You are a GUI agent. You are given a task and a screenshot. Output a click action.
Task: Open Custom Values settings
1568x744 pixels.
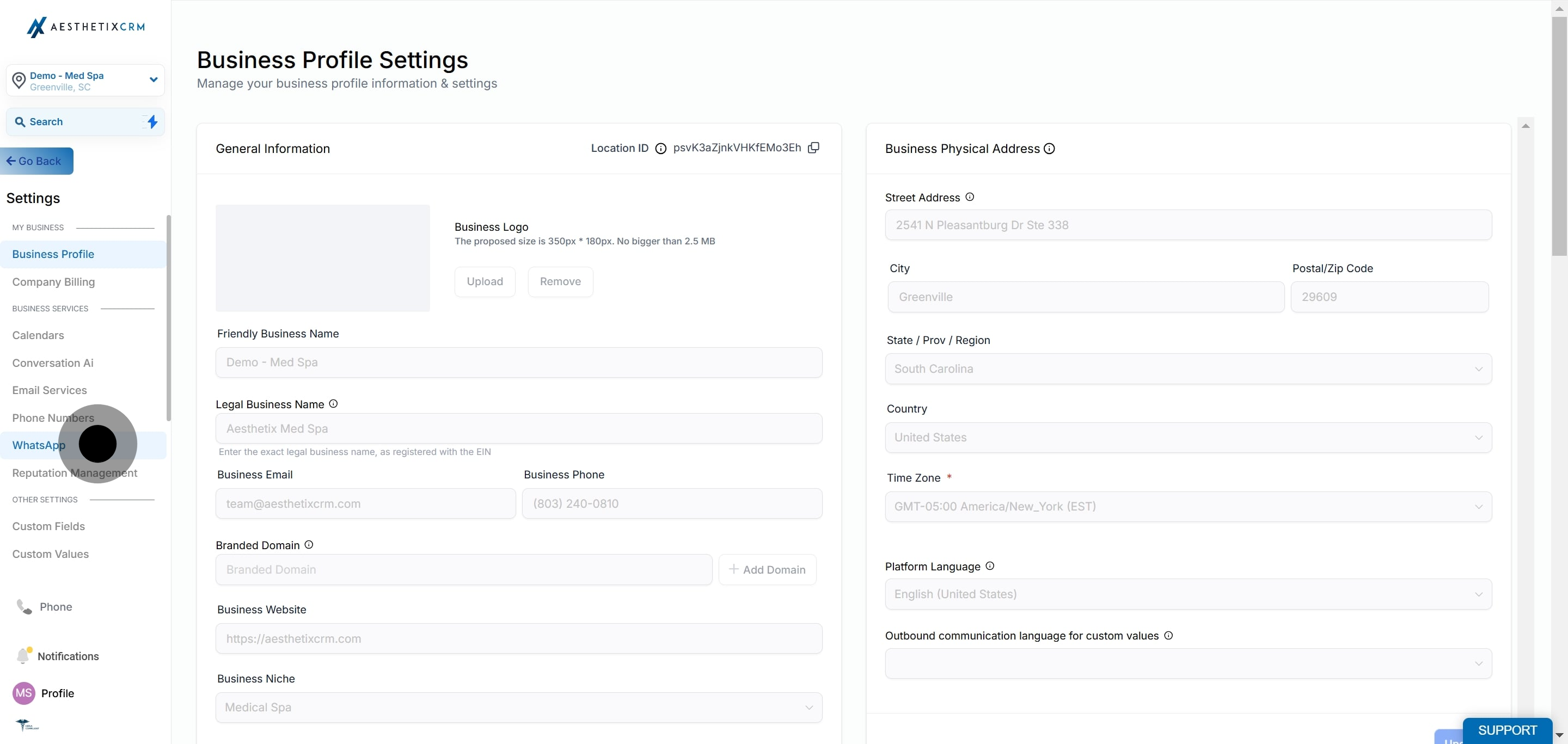pyautogui.click(x=83, y=554)
